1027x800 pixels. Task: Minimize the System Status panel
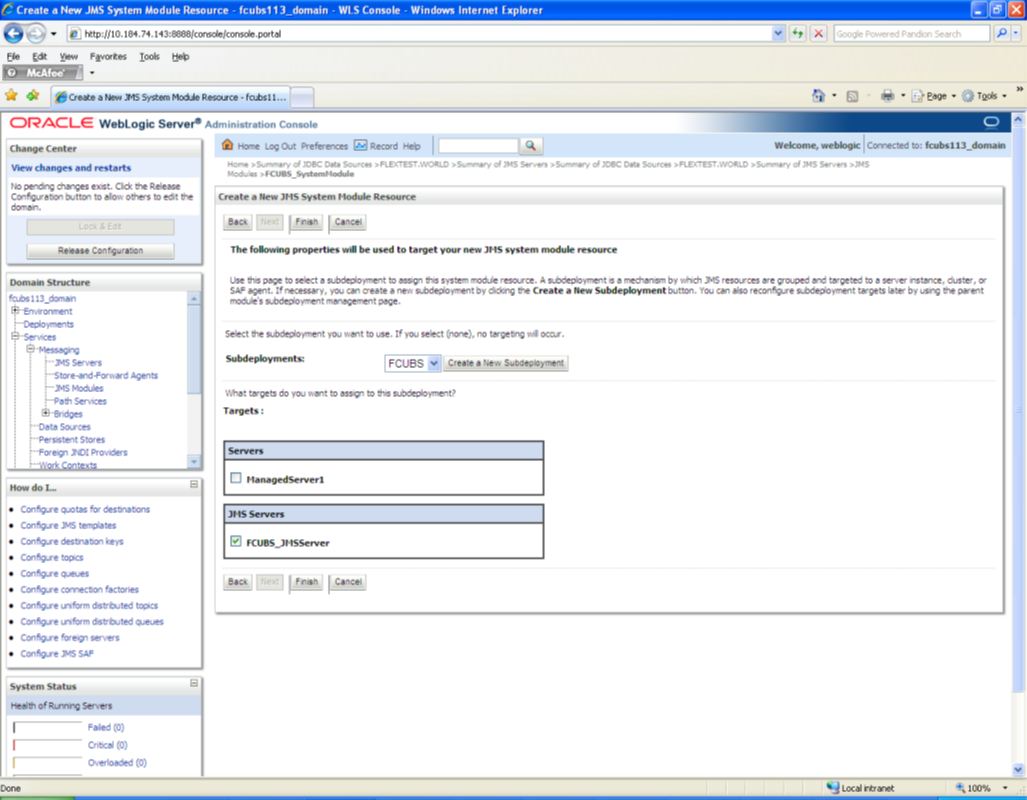(x=194, y=683)
